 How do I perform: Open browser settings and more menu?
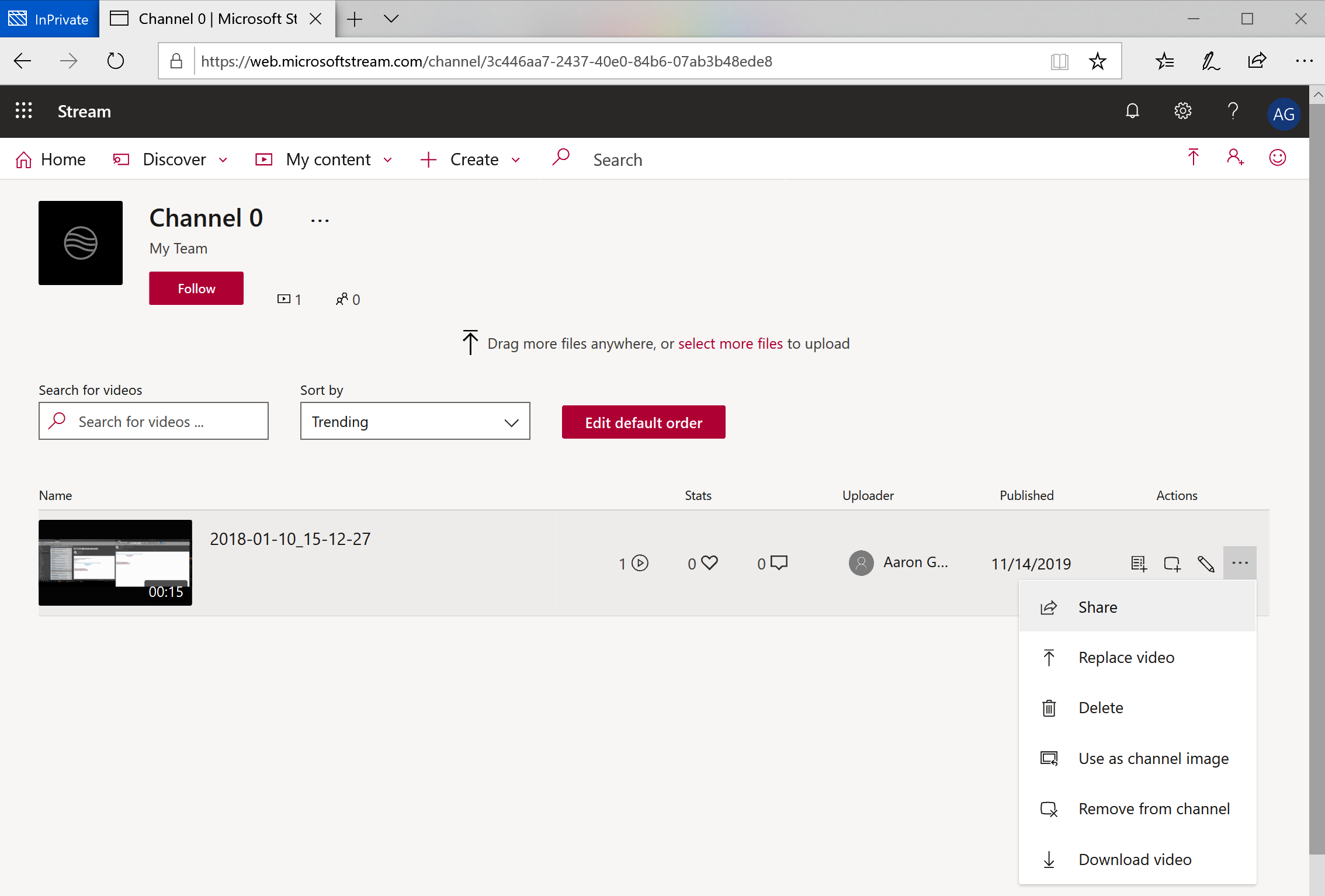[x=1304, y=61]
